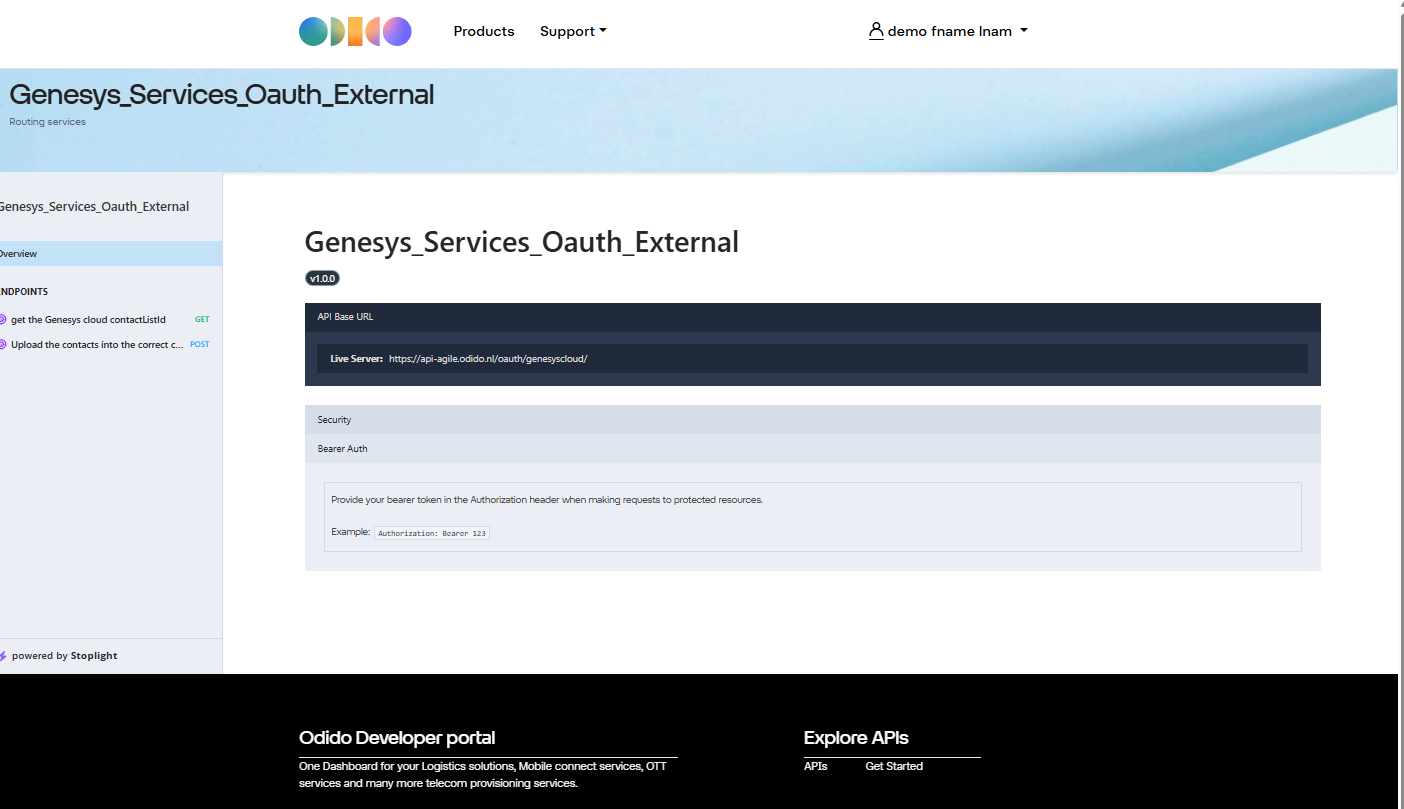Click the user profile icon in the header
Screen dimensions: 1404x809
click(876, 31)
